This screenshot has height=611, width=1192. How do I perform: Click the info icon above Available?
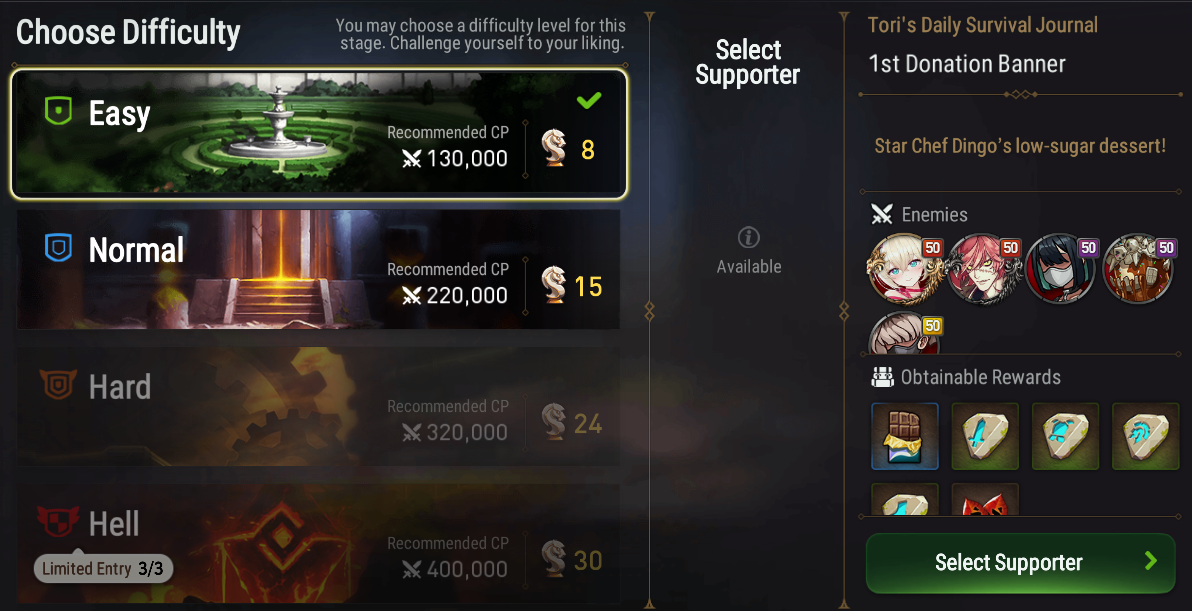(749, 238)
